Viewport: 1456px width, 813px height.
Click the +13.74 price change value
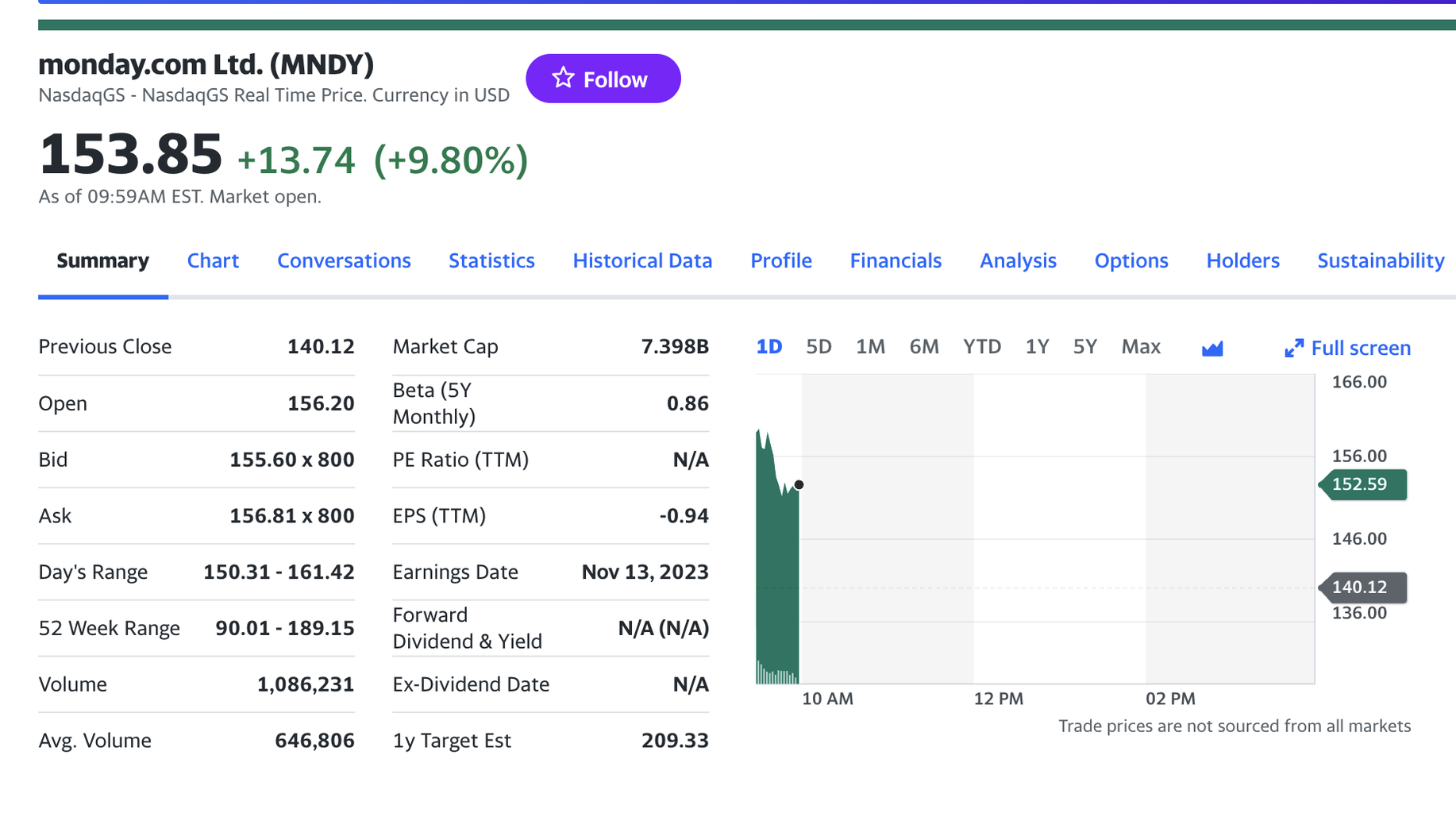click(x=295, y=160)
